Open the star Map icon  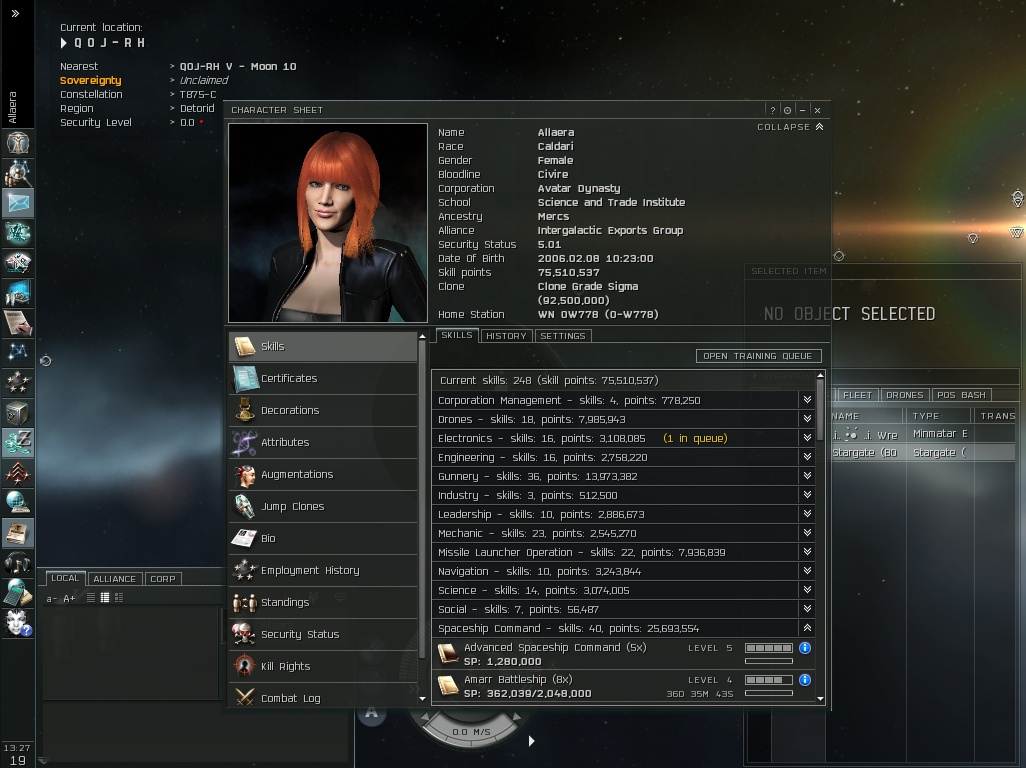(18, 353)
